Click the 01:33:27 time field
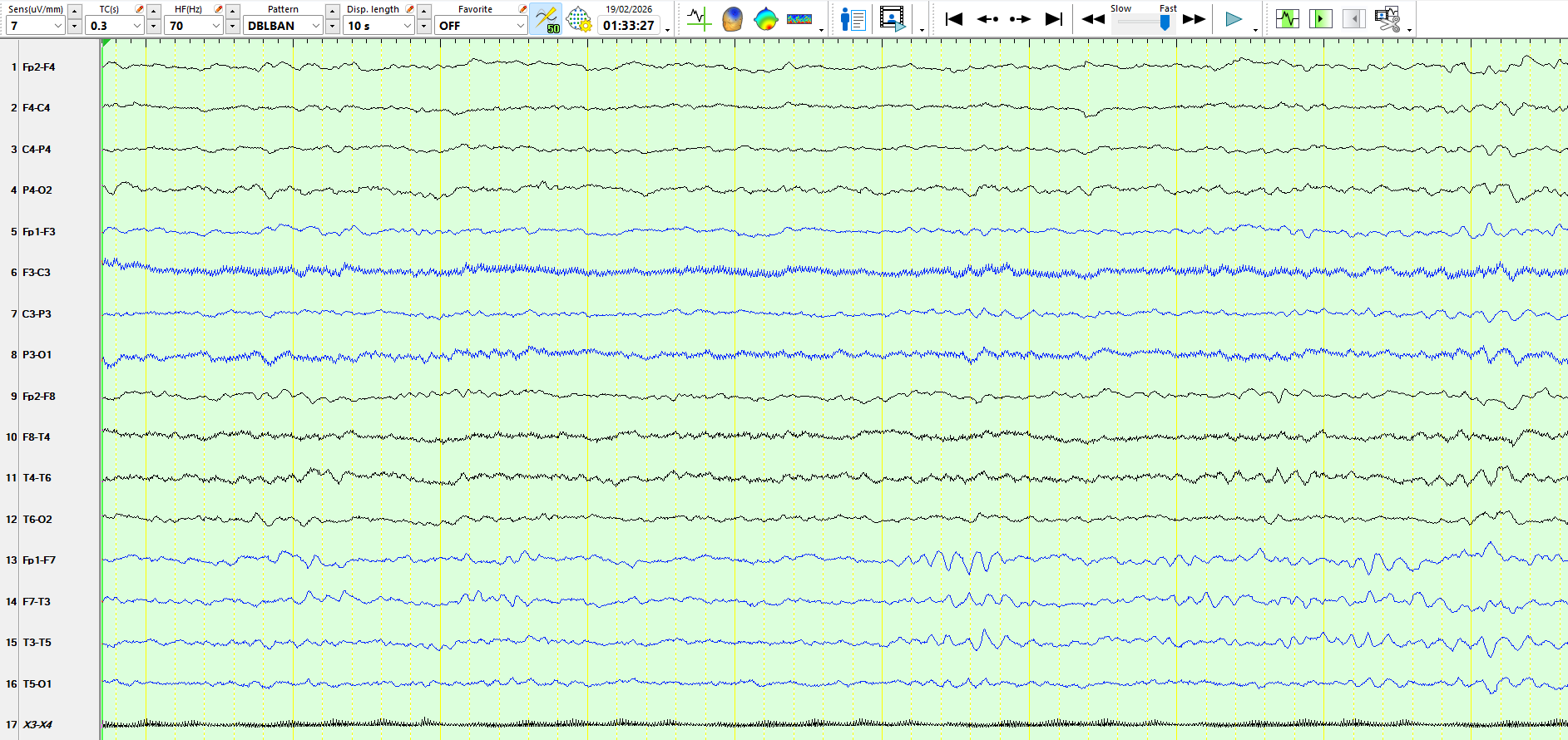The height and width of the screenshot is (740, 1568). [628, 26]
